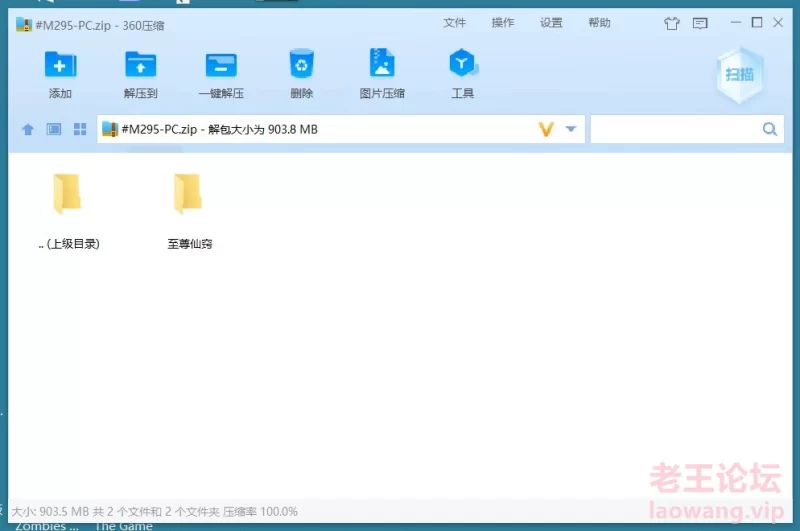Click the status bar text 大小: 903.5 MB

click(x=50, y=512)
